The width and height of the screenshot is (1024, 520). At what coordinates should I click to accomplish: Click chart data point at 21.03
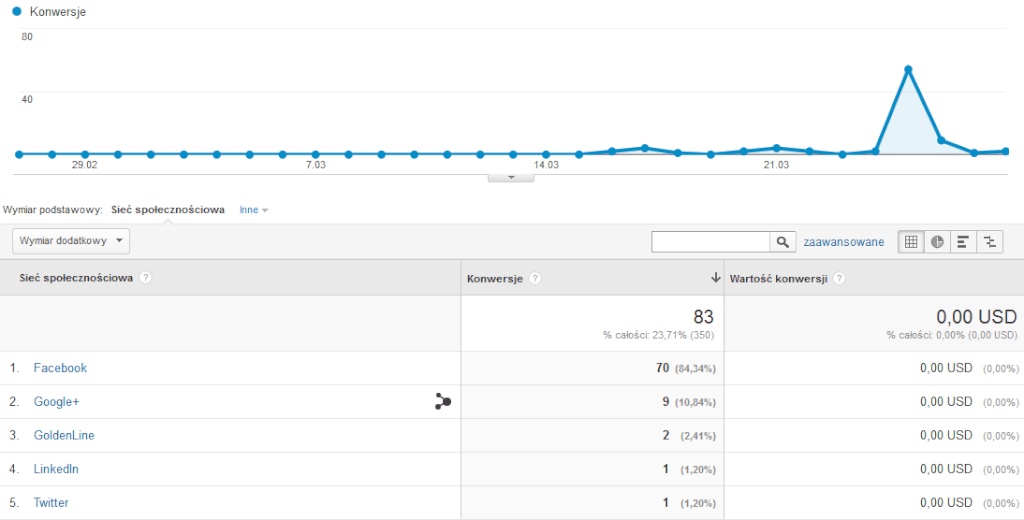pos(776,148)
